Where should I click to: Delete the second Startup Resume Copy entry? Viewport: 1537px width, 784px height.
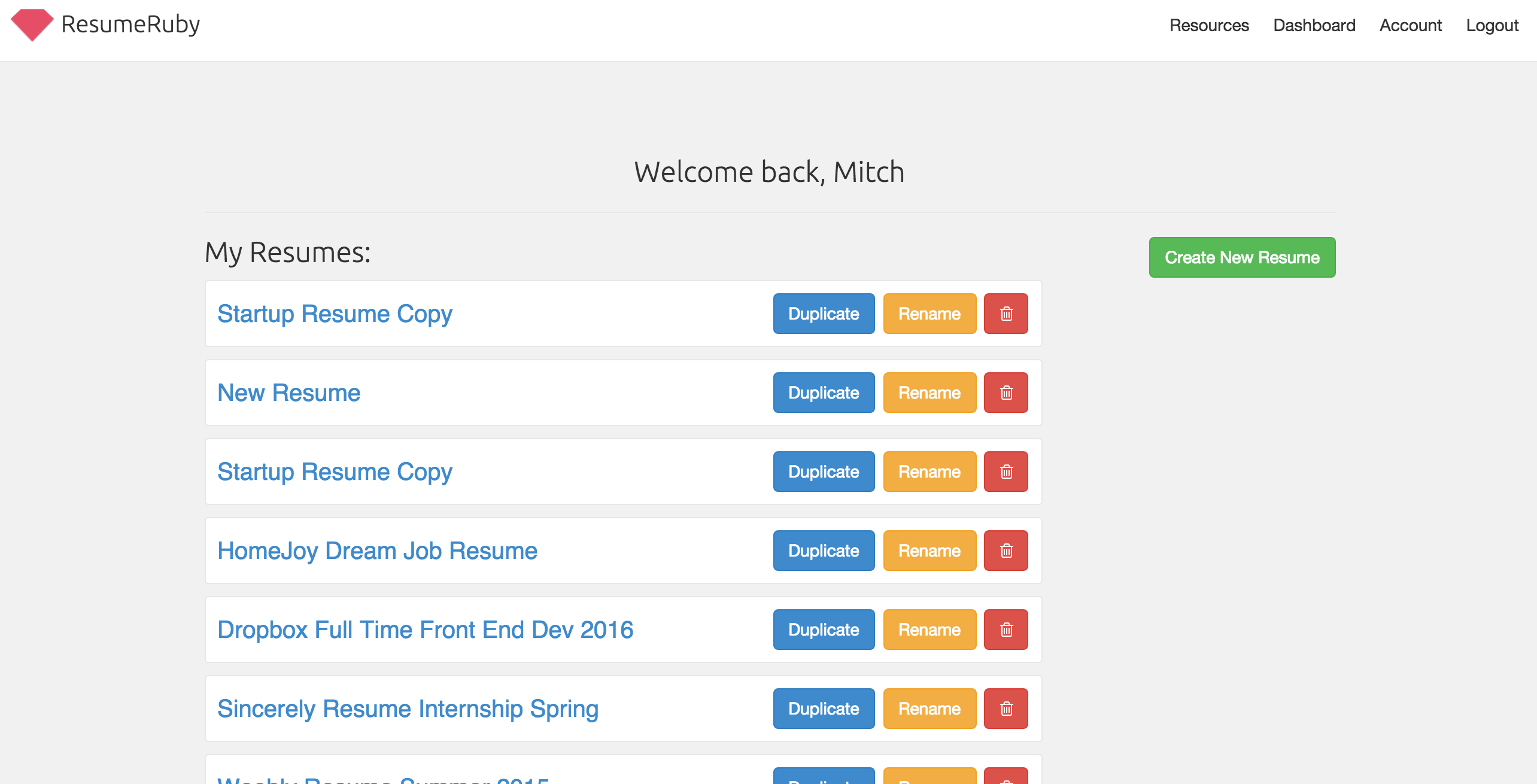(1006, 472)
